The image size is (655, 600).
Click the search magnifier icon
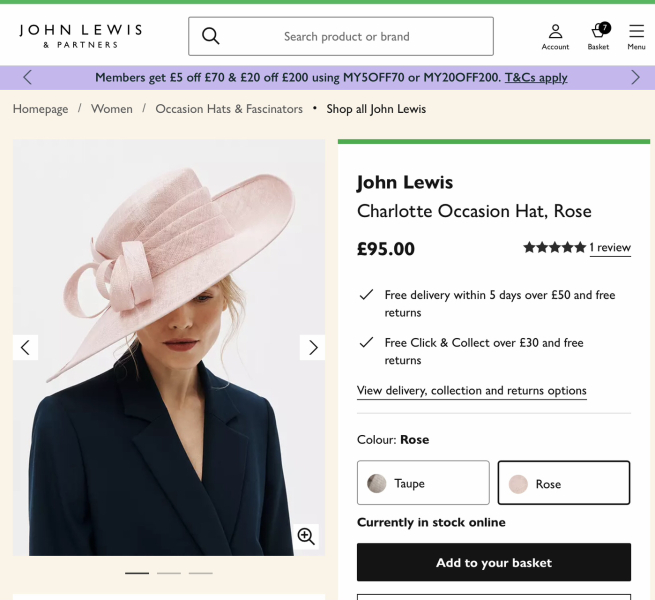[211, 36]
